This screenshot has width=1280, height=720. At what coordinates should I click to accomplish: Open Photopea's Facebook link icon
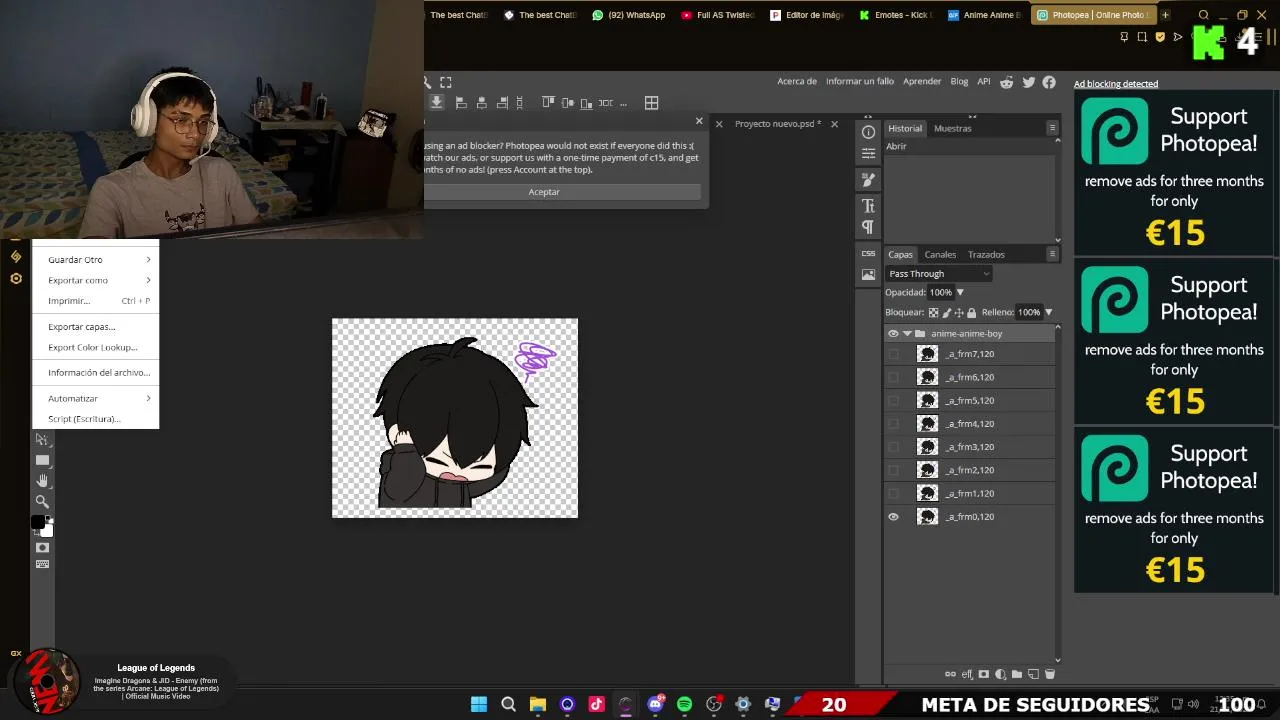tap(1049, 82)
